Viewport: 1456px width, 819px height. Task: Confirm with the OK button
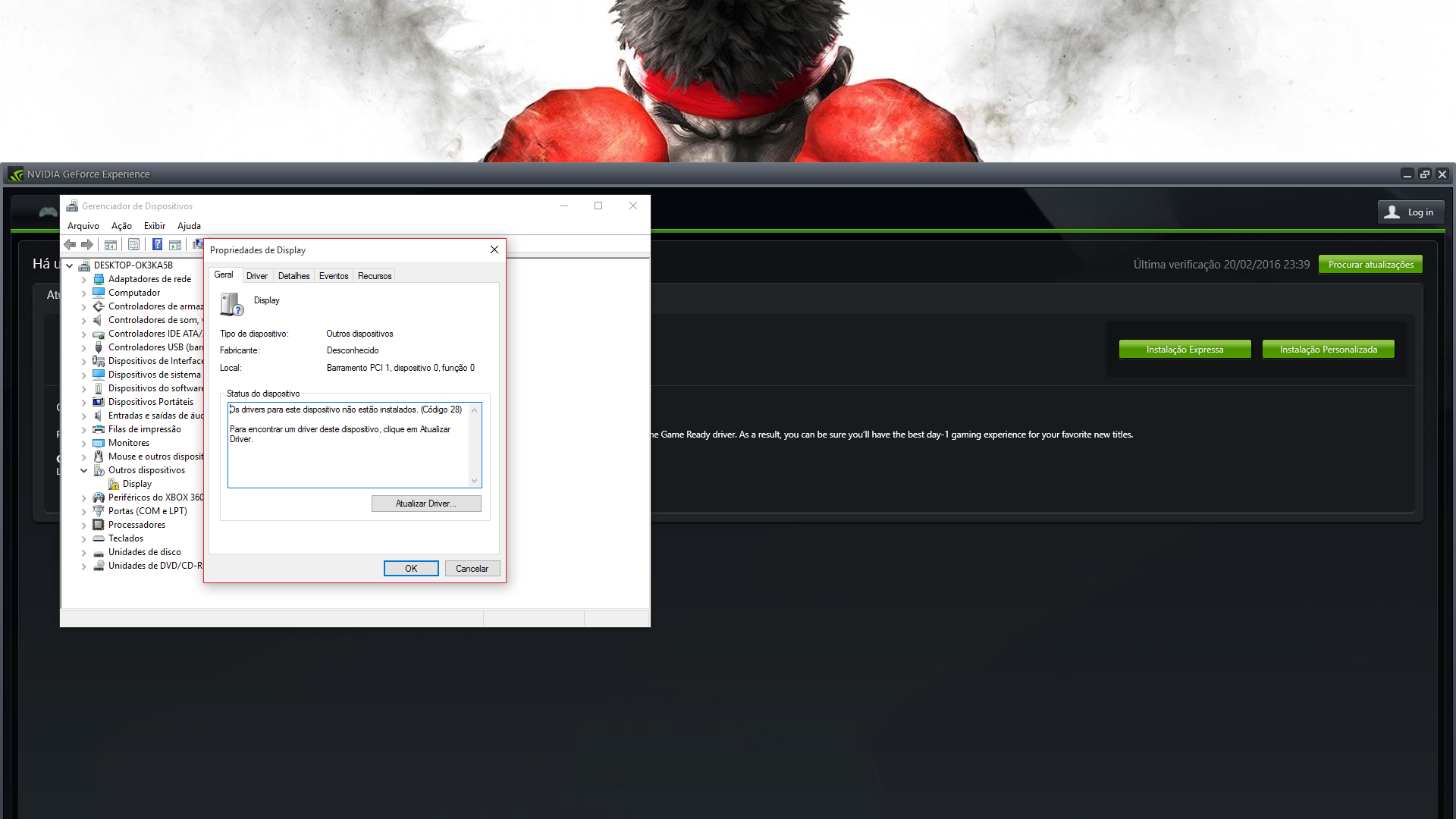click(x=411, y=569)
